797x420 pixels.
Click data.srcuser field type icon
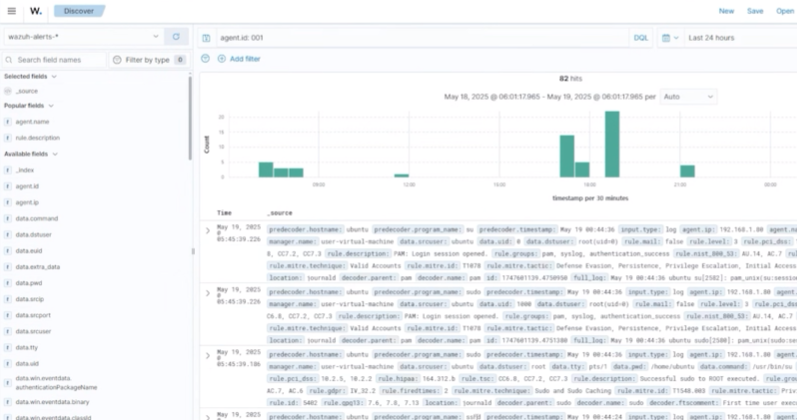pos(8,332)
